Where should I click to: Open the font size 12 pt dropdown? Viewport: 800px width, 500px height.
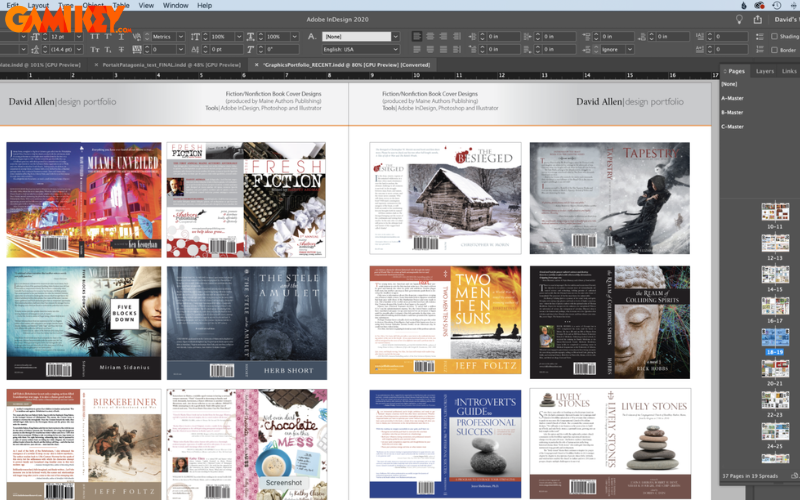(79, 37)
